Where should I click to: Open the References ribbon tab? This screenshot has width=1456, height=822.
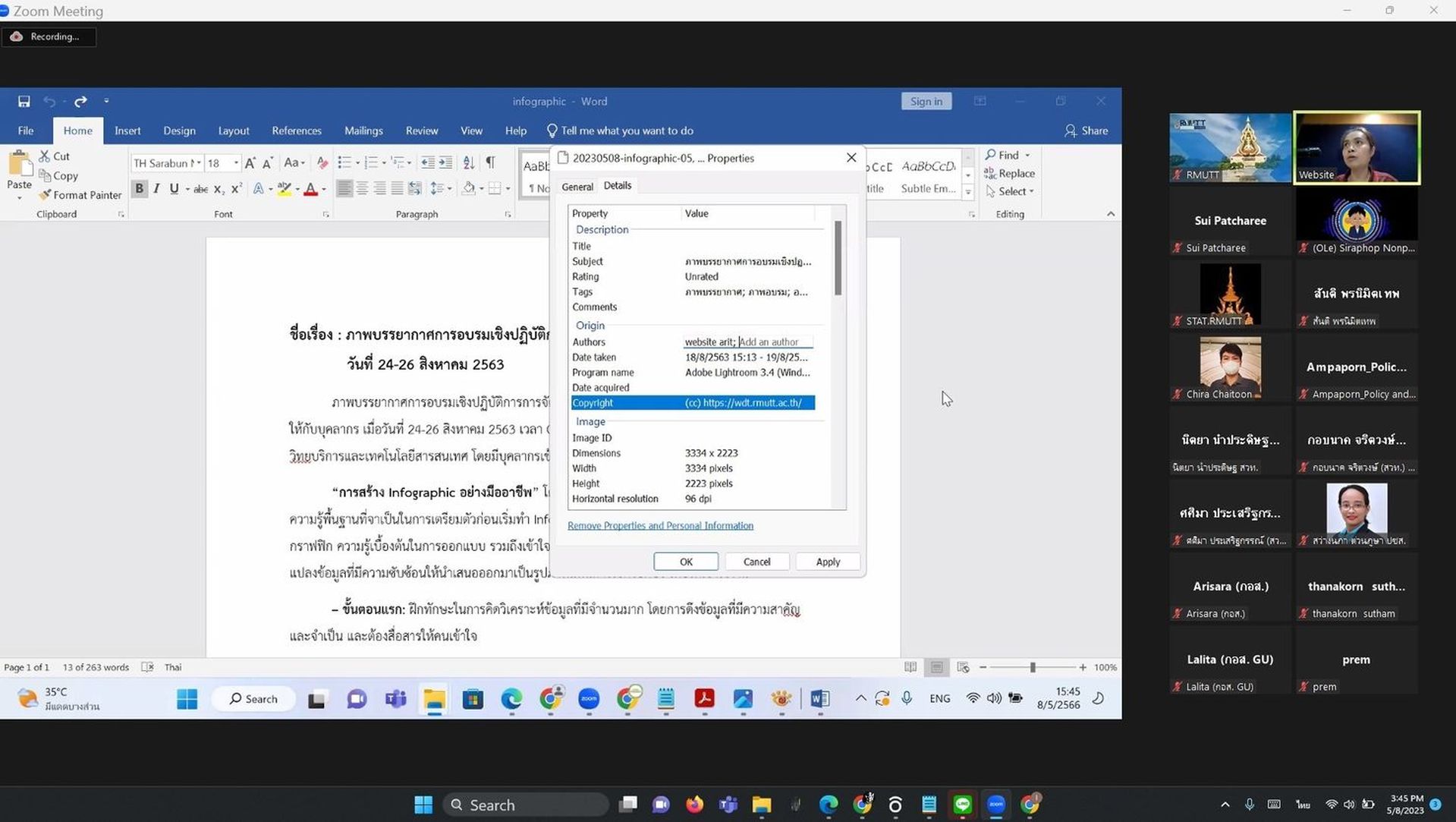(x=297, y=131)
